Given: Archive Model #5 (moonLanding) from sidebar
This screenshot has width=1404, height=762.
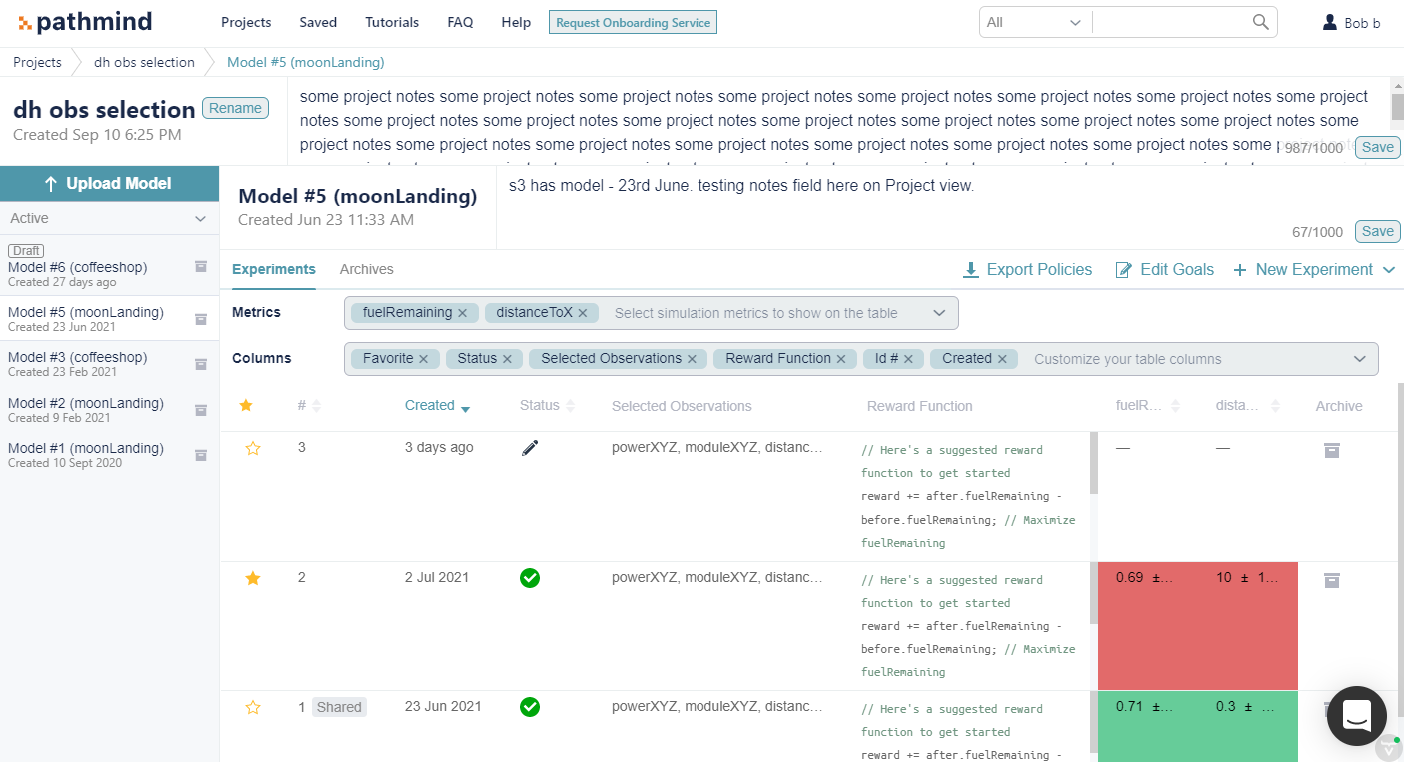Looking at the screenshot, I should coord(200,319).
